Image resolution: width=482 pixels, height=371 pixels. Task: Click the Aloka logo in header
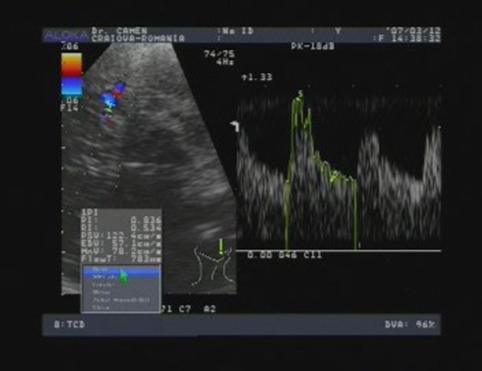65,36
